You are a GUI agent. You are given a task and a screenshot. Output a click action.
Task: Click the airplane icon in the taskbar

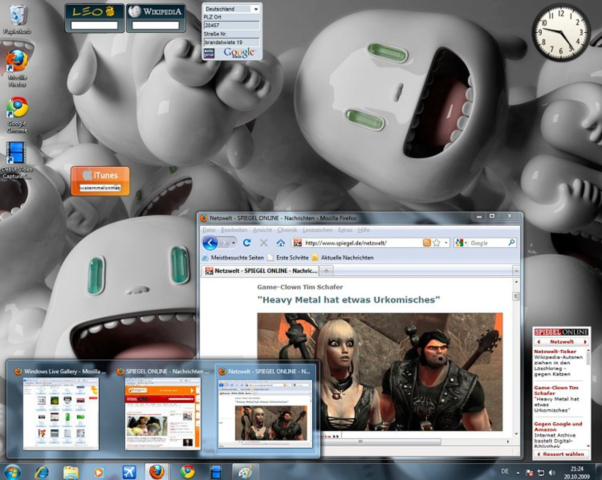pos(129,472)
